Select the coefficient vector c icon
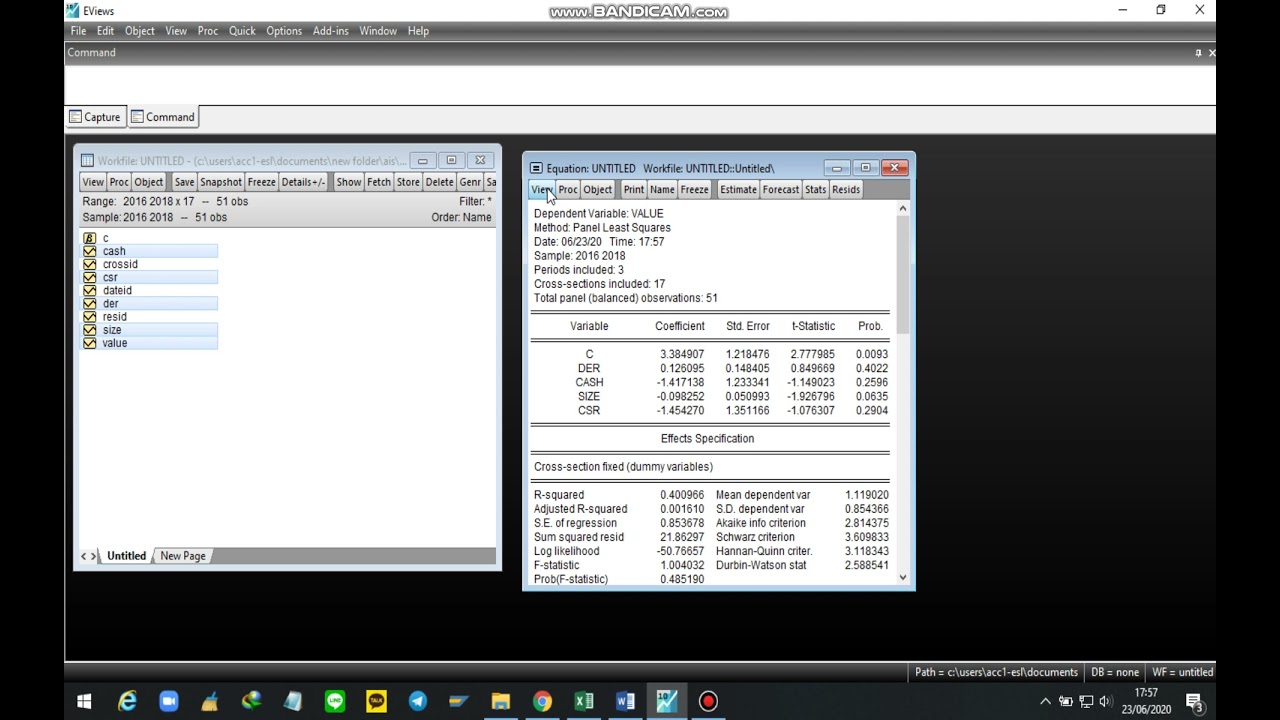The width and height of the screenshot is (1280, 720). 90,238
